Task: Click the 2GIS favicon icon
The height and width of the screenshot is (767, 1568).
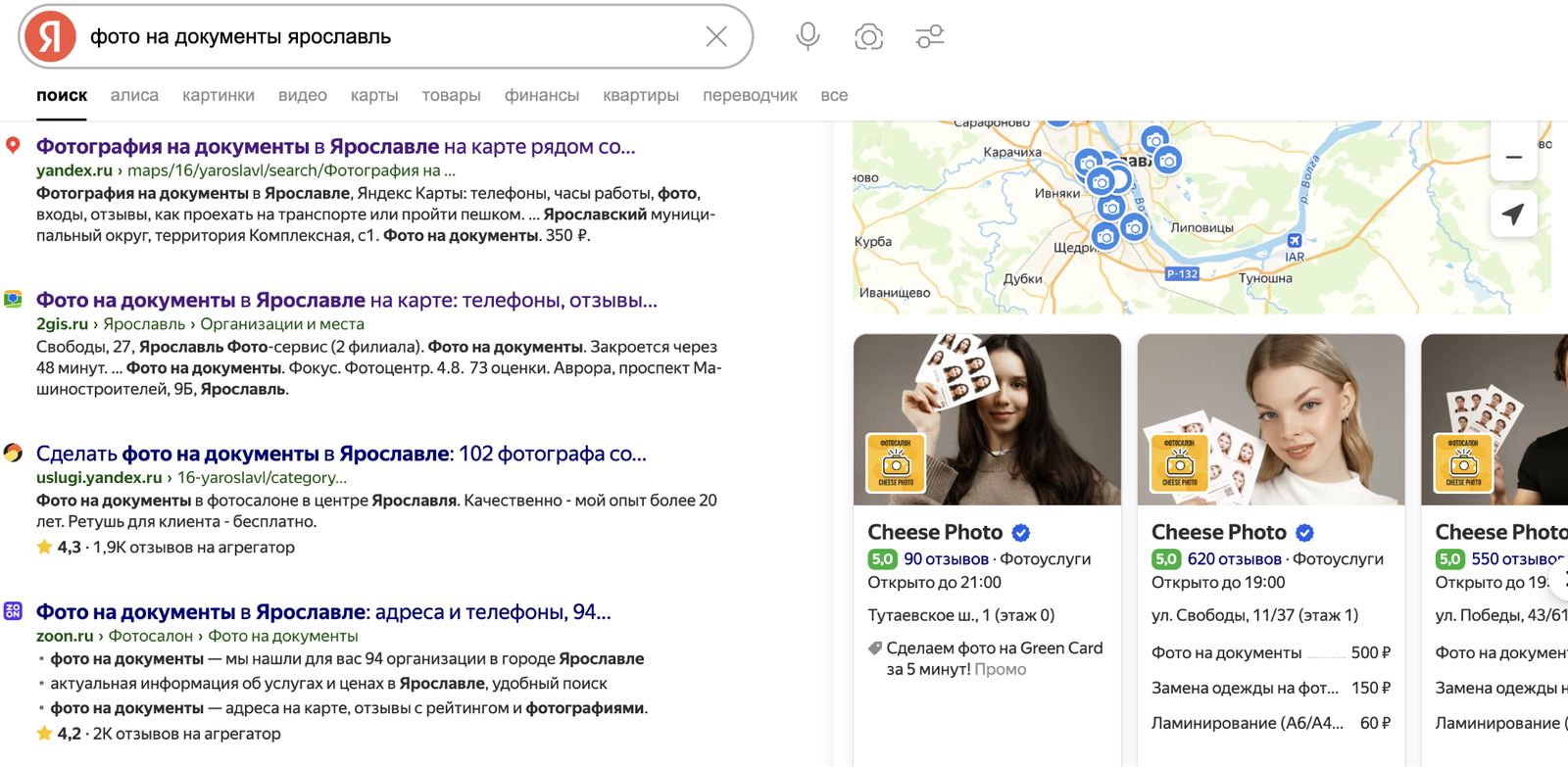Action: (x=13, y=299)
